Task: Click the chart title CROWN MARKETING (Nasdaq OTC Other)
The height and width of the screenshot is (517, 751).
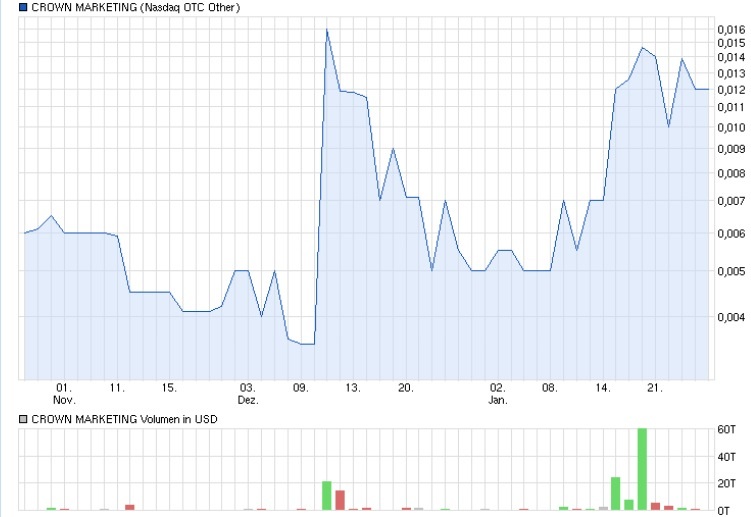Action: coord(136,7)
